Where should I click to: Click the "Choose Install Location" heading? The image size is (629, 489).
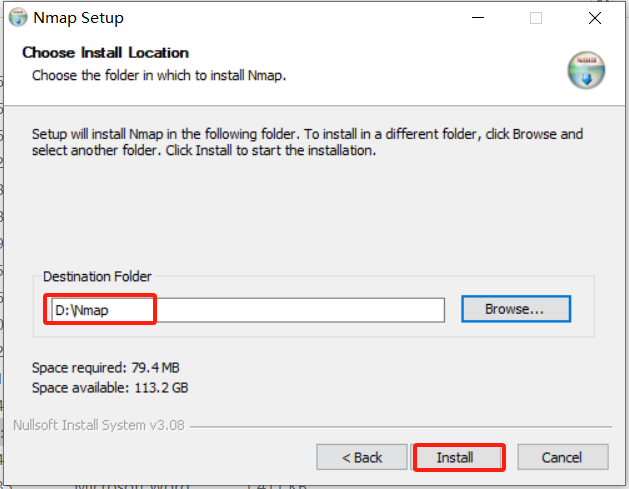(105, 52)
